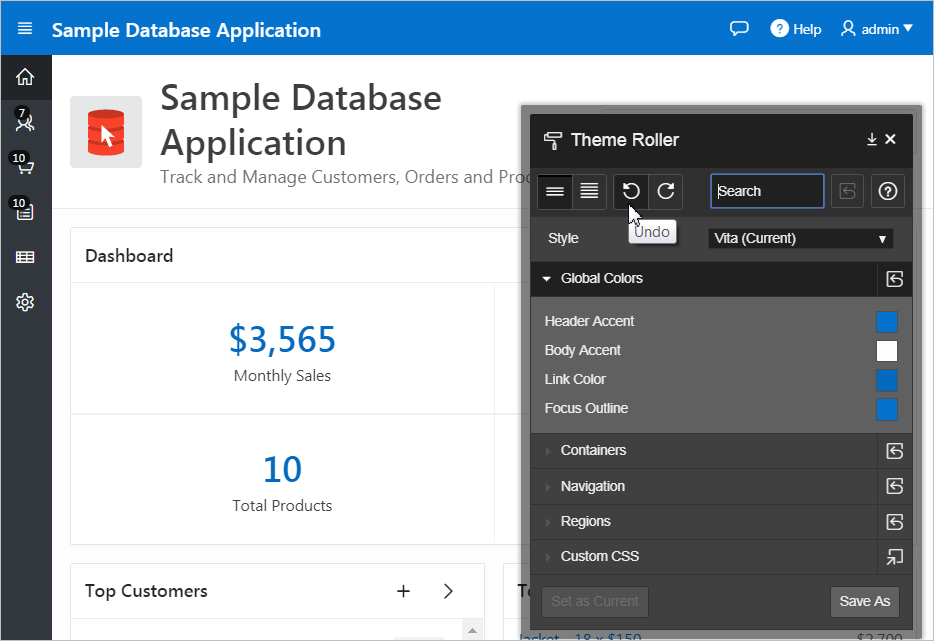This screenshot has width=934, height=641.
Task: Expand the Containers section
Action: click(593, 451)
